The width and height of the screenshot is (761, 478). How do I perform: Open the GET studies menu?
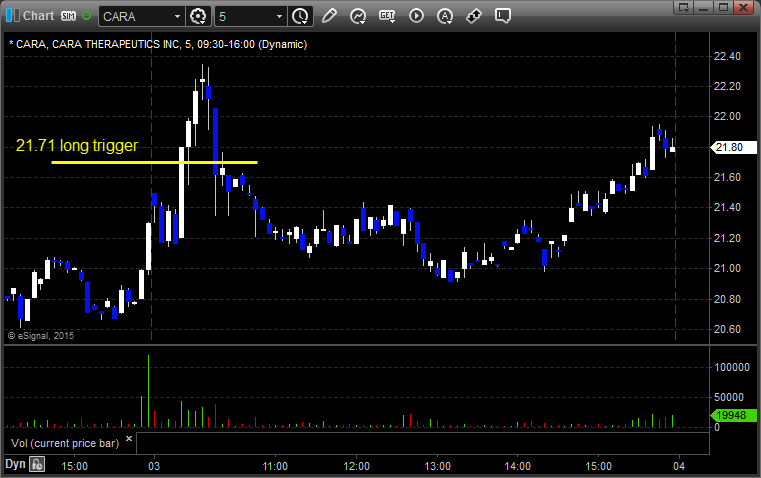tap(387, 16)
